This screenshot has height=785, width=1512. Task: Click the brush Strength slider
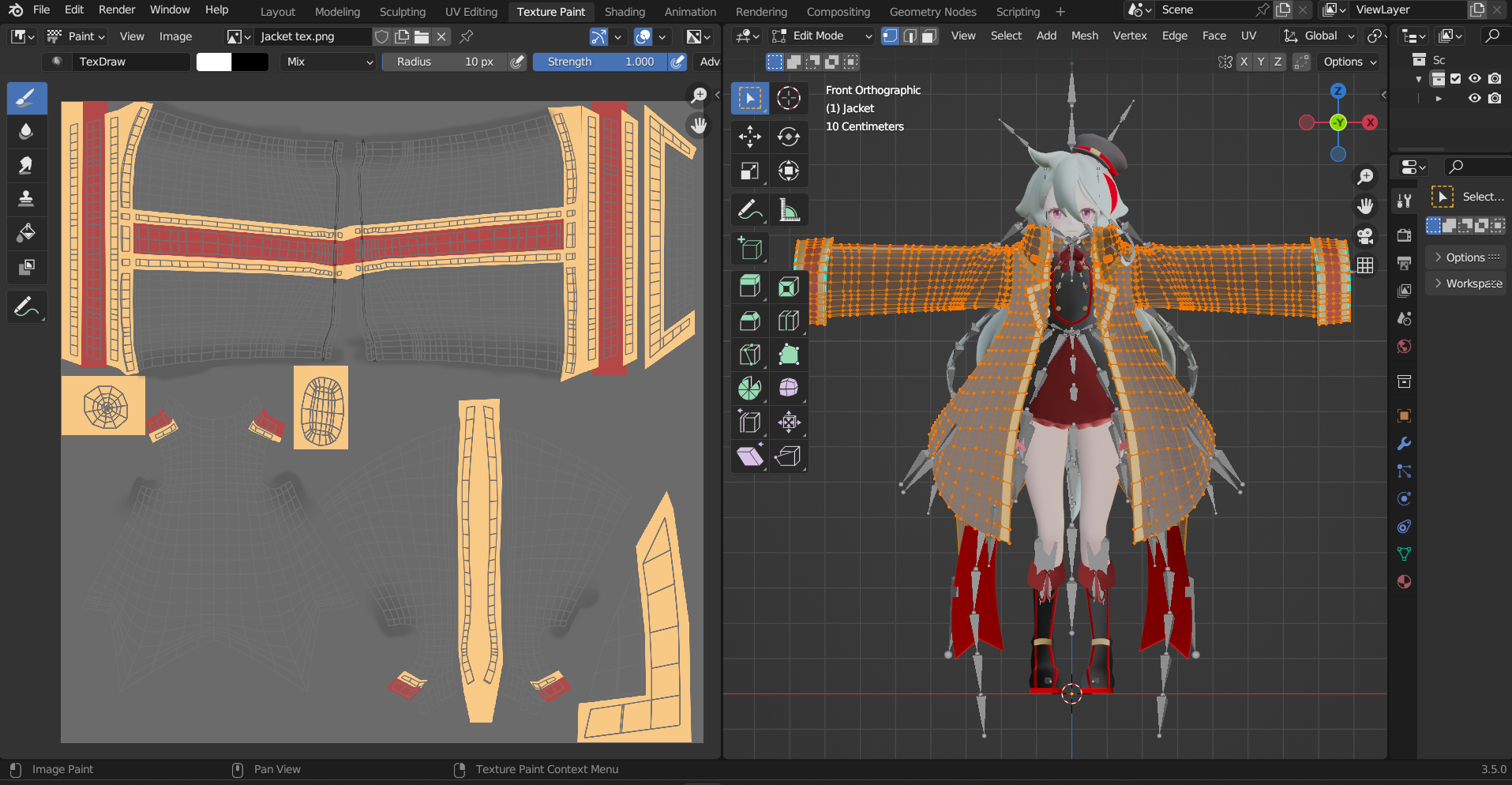[x=599, y=62]
